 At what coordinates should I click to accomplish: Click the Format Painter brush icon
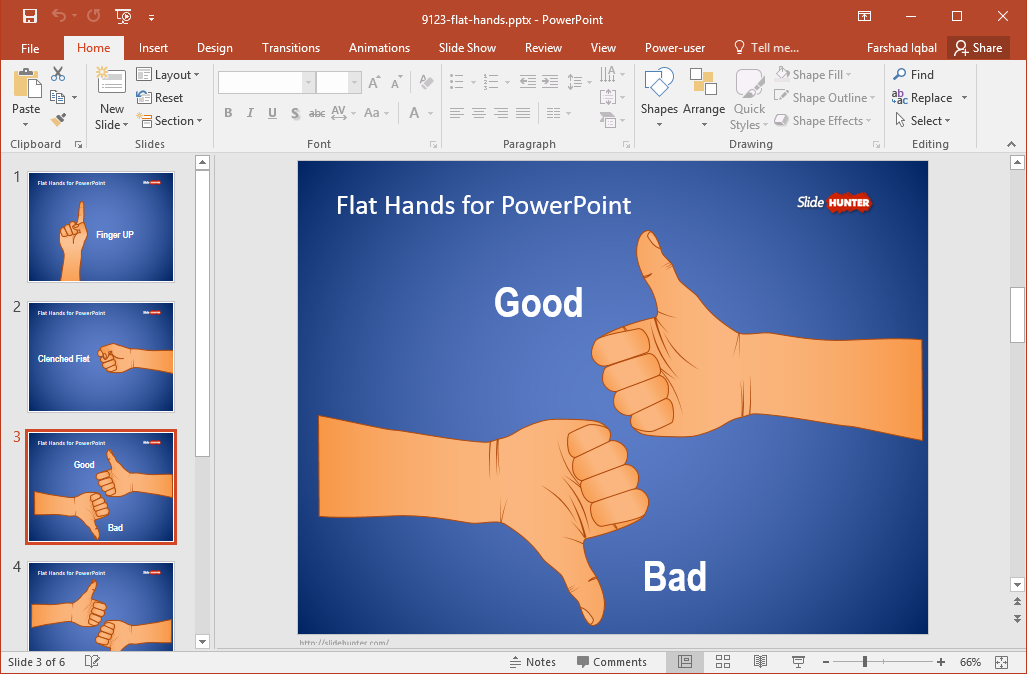coord(58,120)
